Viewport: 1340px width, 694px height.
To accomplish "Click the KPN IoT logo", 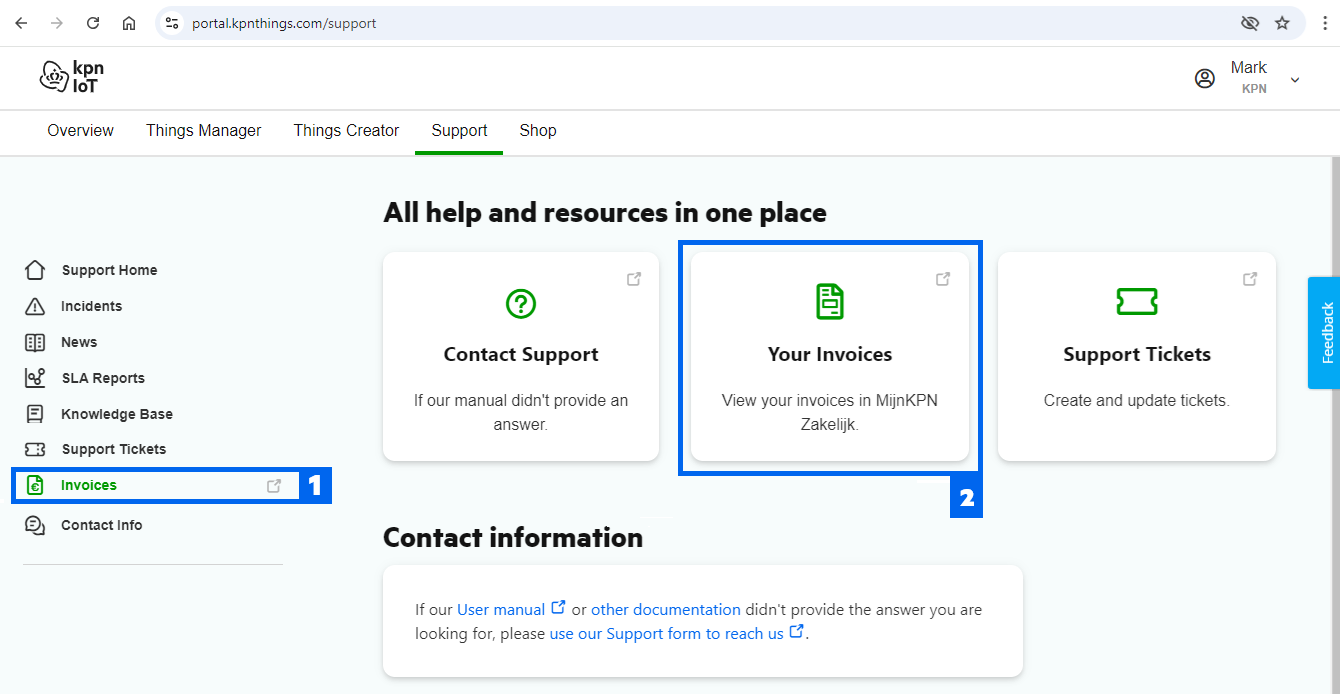I will coord(72,77).
